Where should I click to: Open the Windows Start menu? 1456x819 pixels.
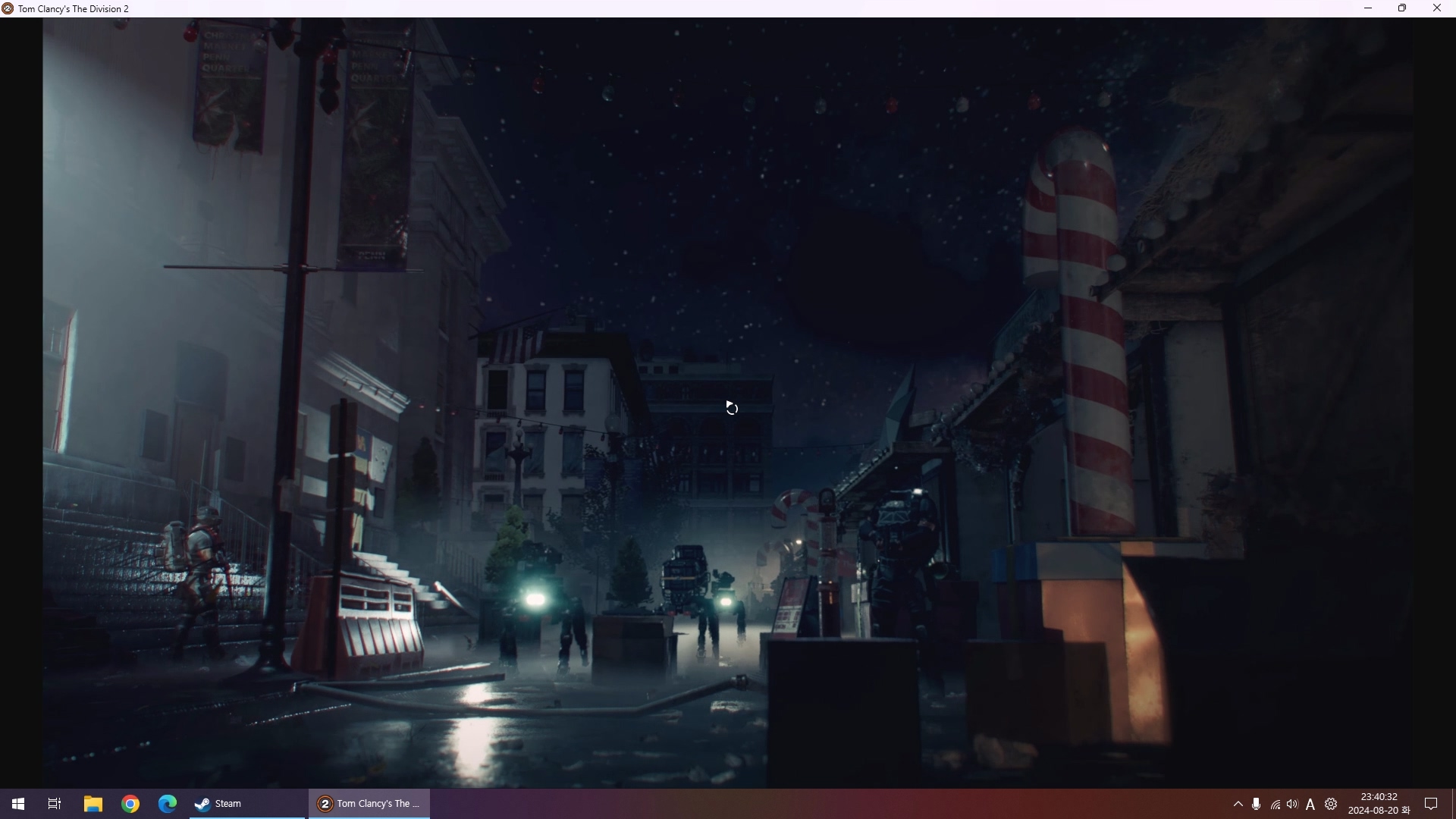tap(18, 804)
